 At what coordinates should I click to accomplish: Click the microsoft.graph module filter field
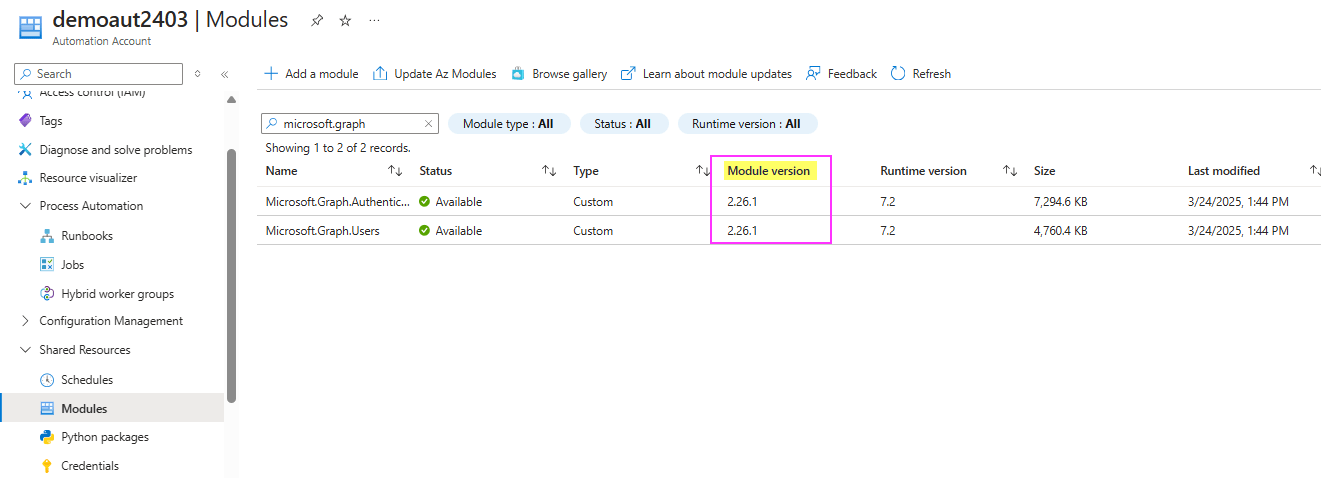pyautogui.click(x=349, y=124)
